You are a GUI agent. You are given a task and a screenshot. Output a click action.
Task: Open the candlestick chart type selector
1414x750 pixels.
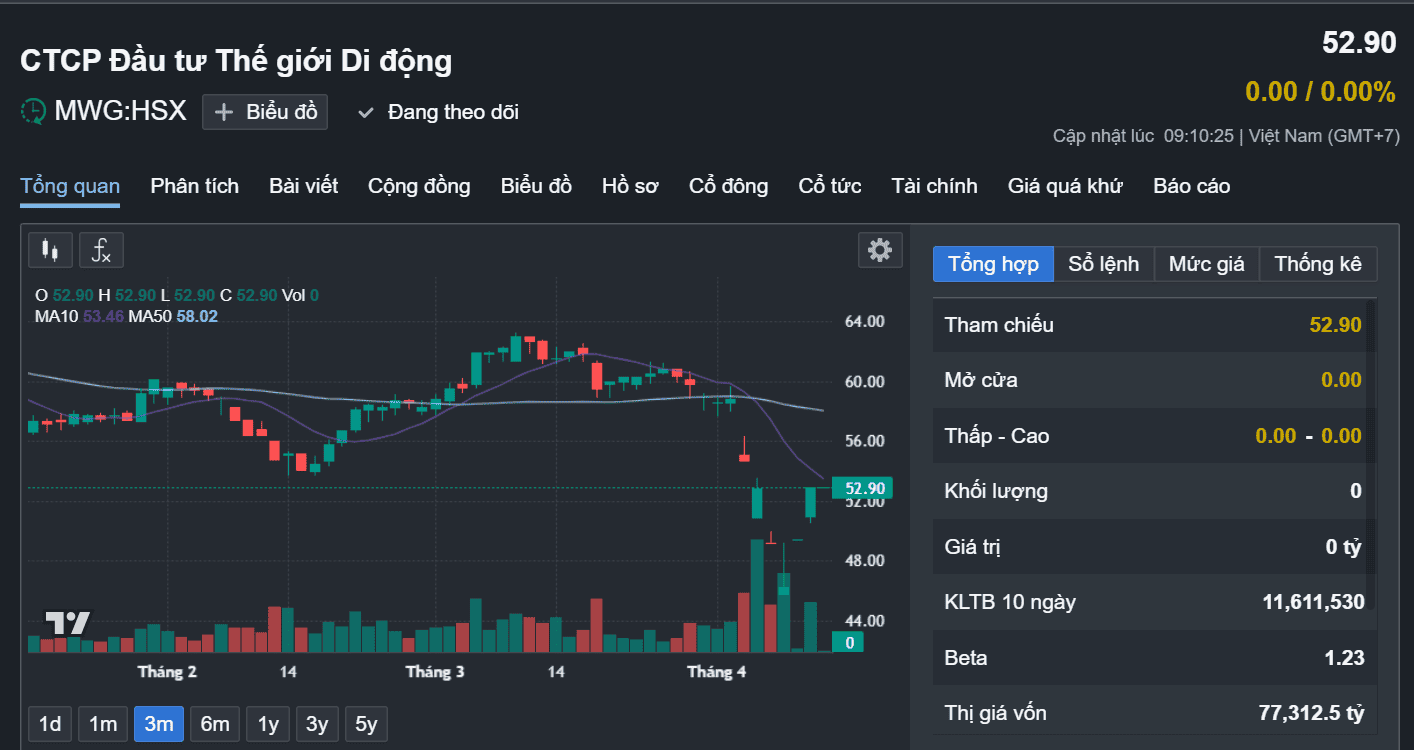click(x=50, y=250)
